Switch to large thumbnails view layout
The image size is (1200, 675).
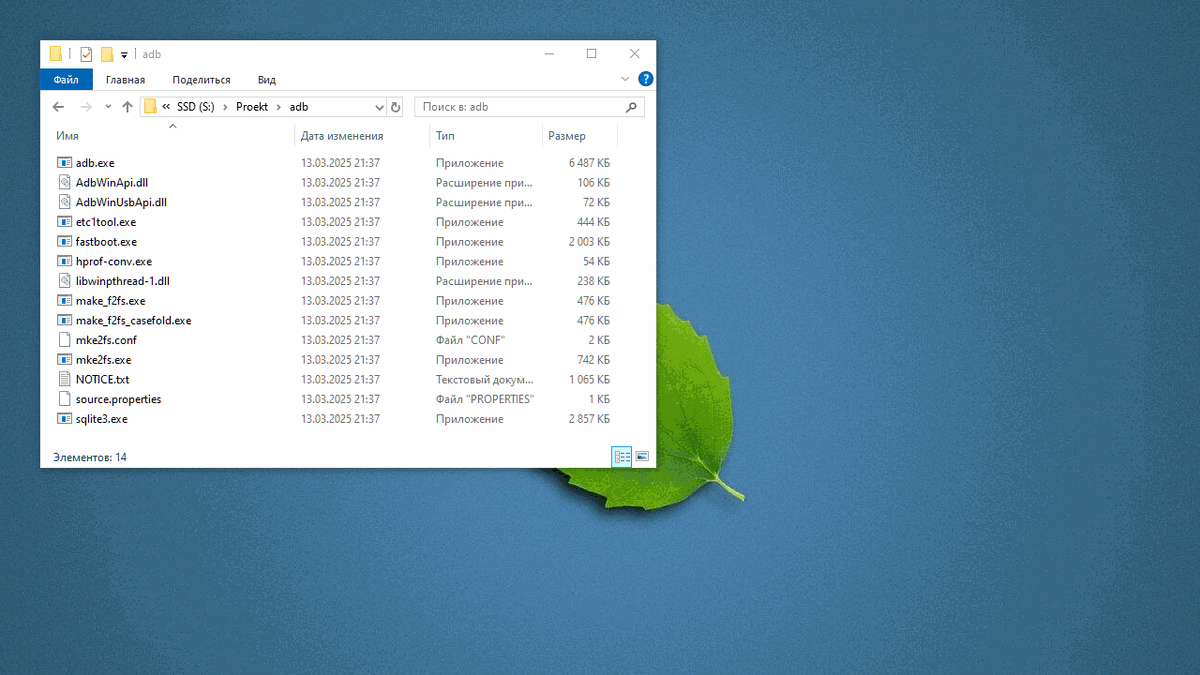[x=642, y=457]
